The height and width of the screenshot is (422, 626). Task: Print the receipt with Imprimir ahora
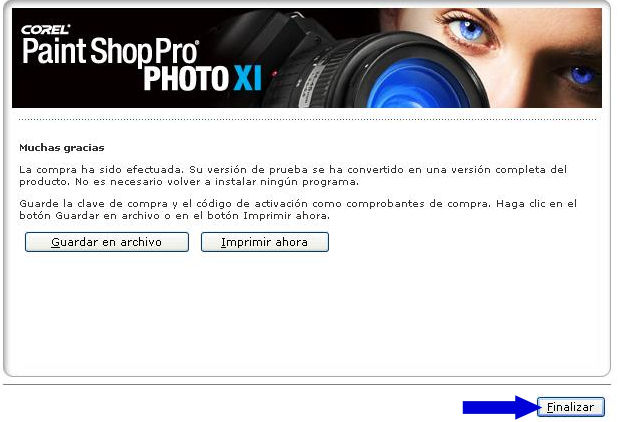(x=265, y=242)
